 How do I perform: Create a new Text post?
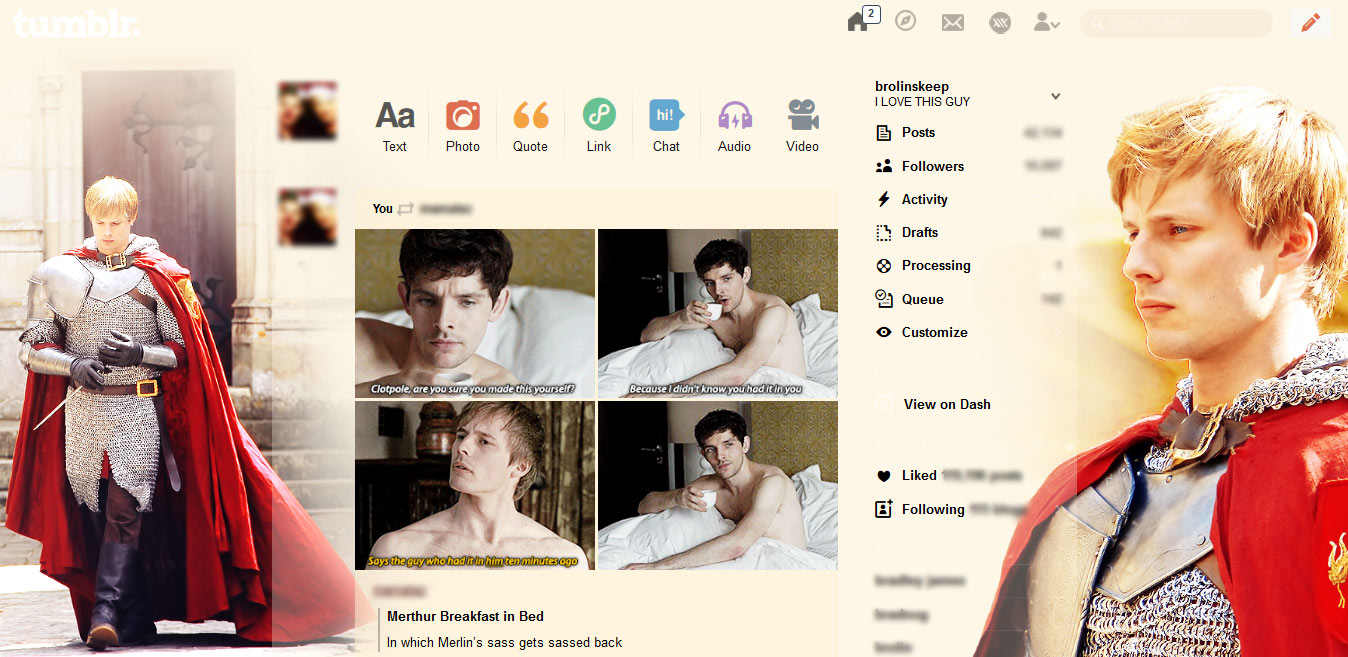click(x=395, y=126)
